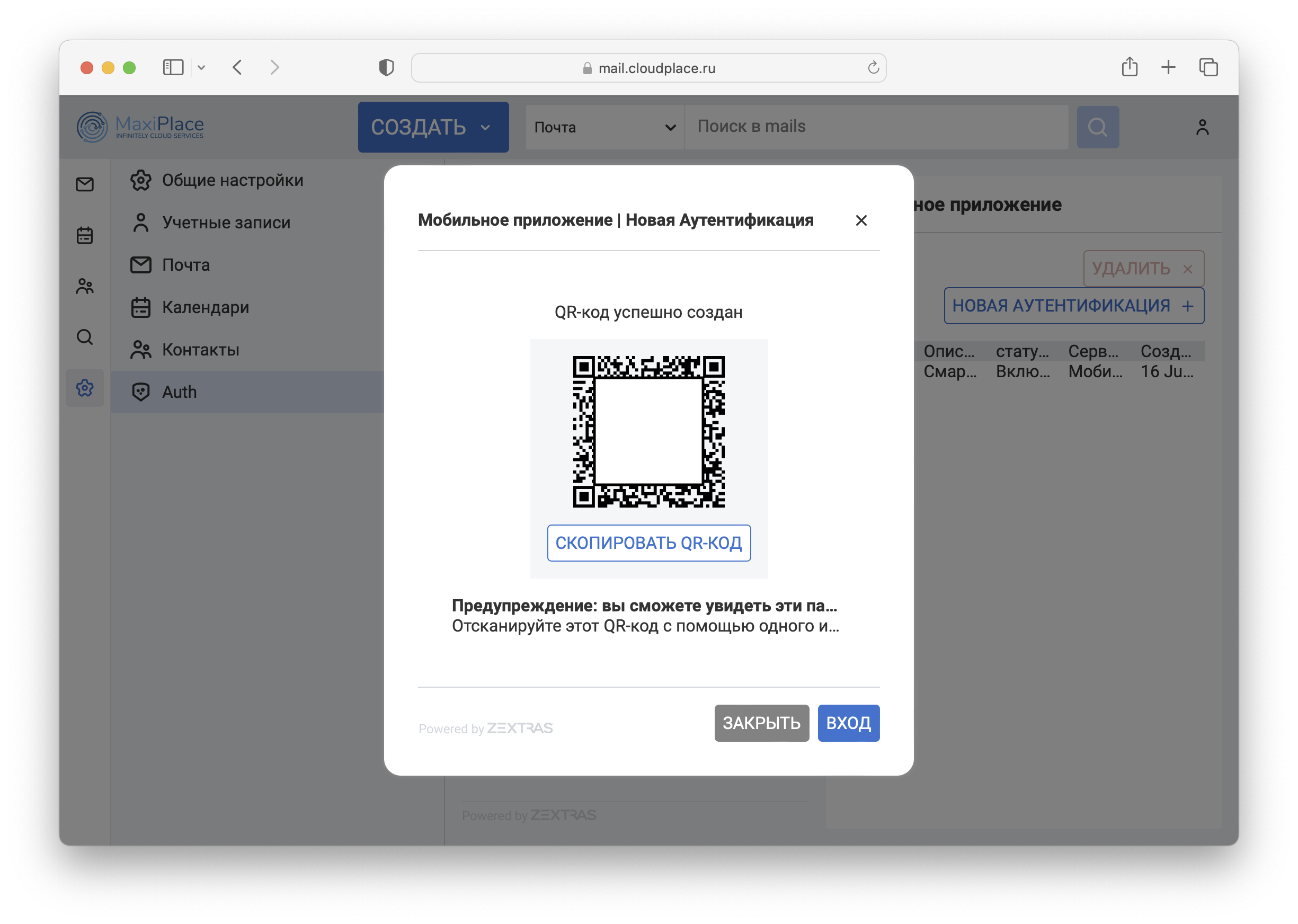The height and width of the screenshot is (924, 1298).
Task: Click the Safari sidebar toggle icon
Action: tap(173, 67)
